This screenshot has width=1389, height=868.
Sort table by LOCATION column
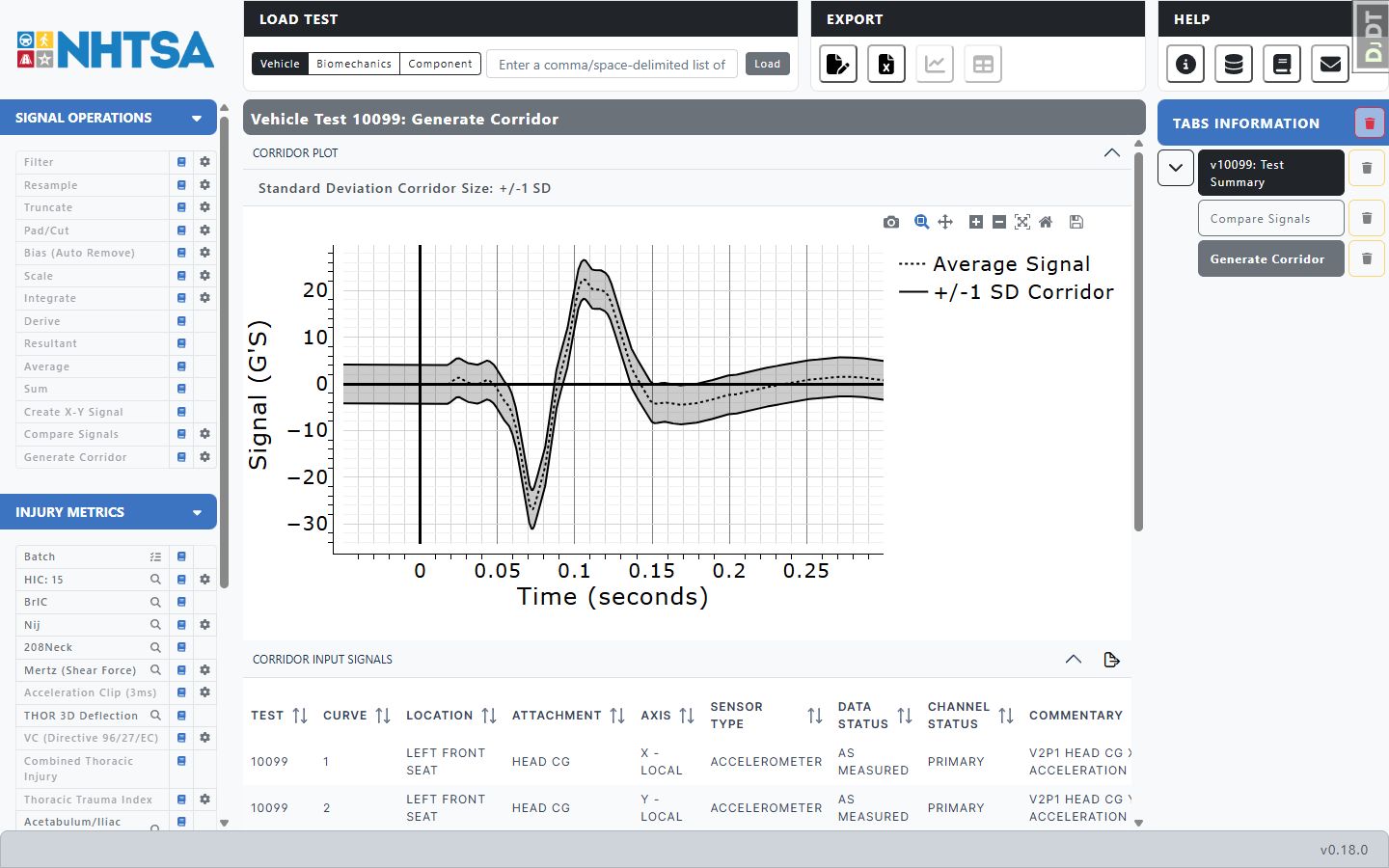pyautogui.click(x=489, y=715)
